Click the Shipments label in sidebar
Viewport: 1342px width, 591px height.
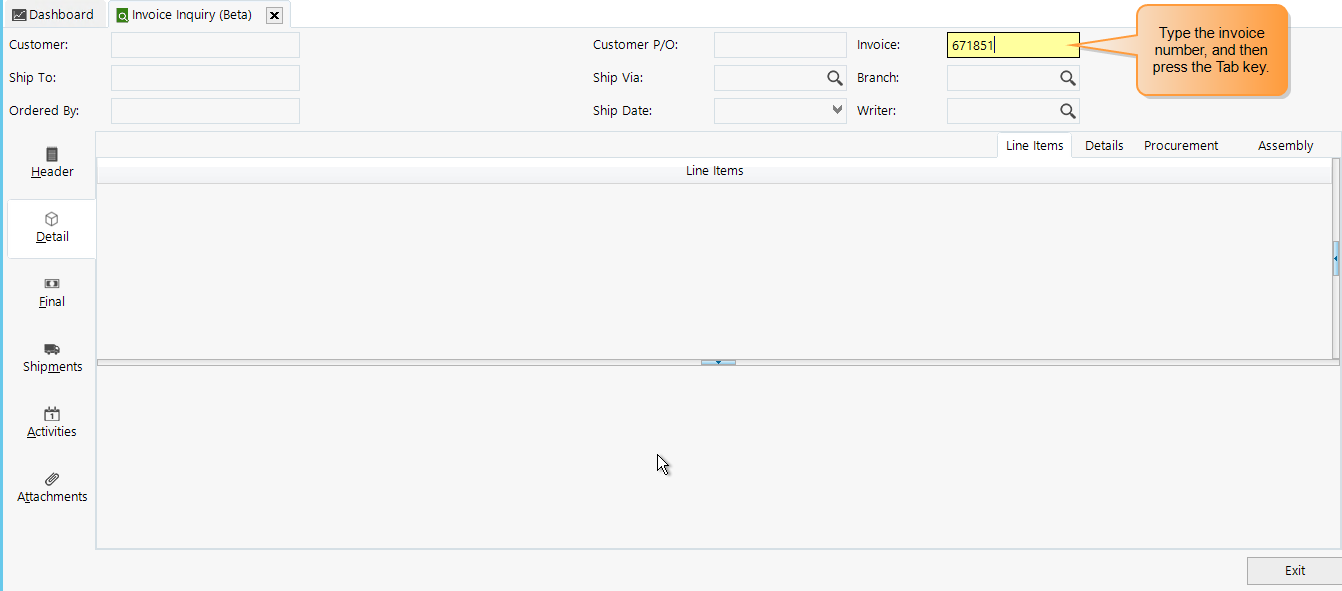tap(52, 367)
